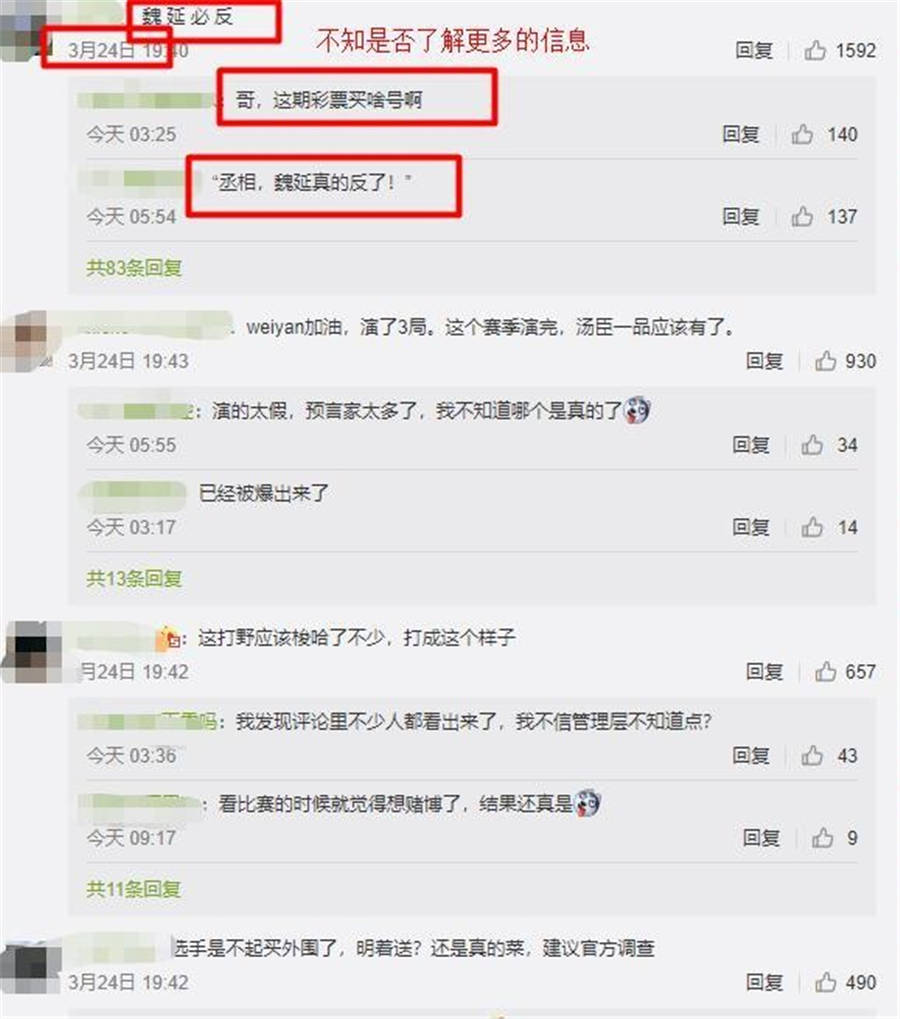Thumbs-up the reply with 9 likes

tap(822, 838)
